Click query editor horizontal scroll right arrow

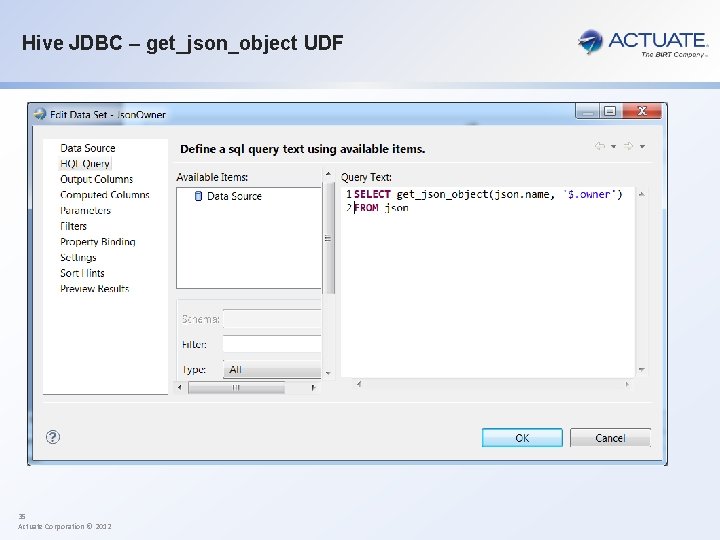coord(627,383)
